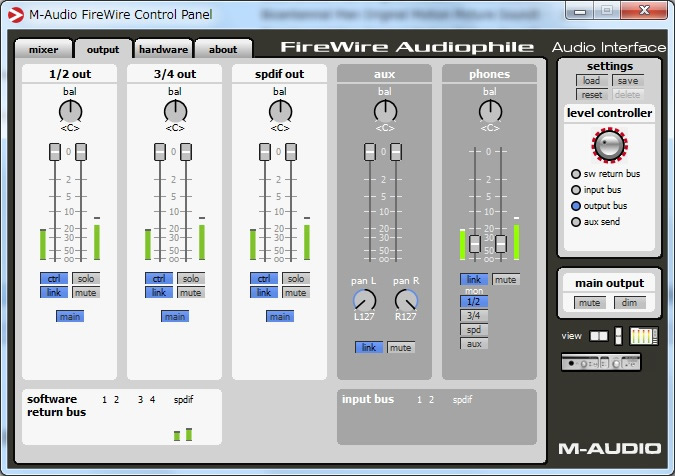Set phones monitor source to 1/2
675x476 pixels.
tap(474, 302)
